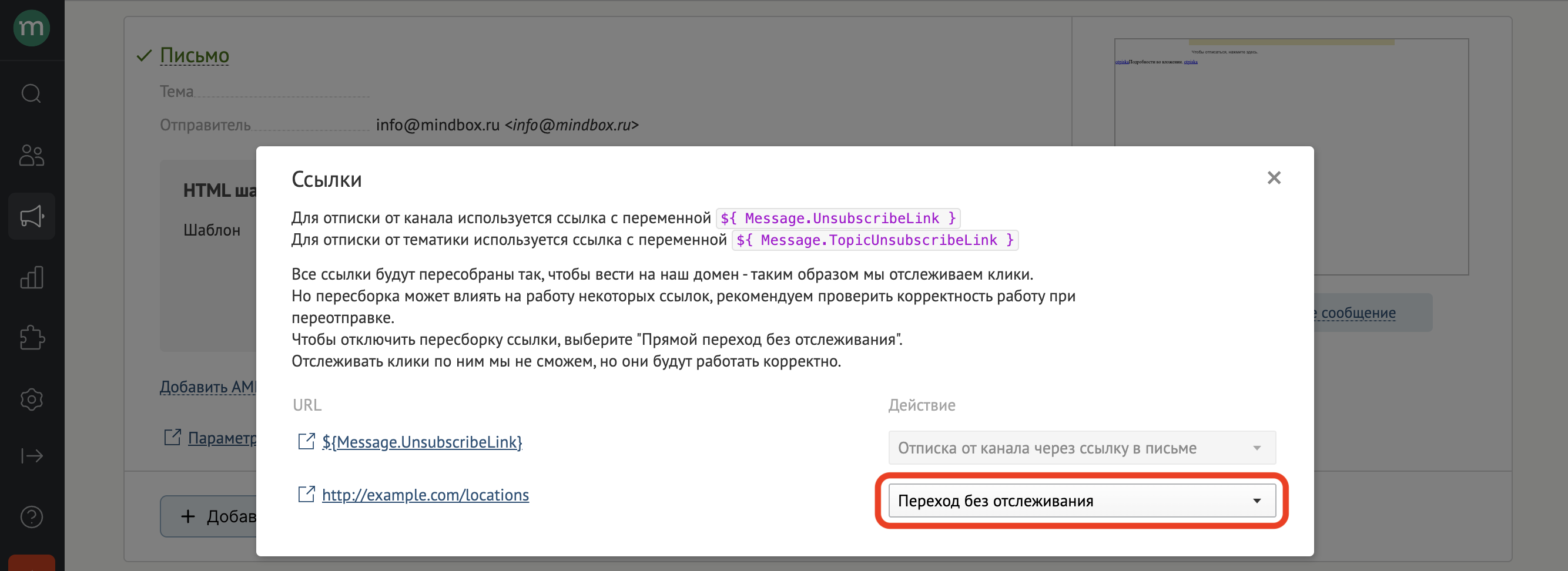The height and width of the screenshot is (571, 1568).
Task: Click the ${ Message.UnsubscribeLink } variable code
Action: tap(837, 218)
